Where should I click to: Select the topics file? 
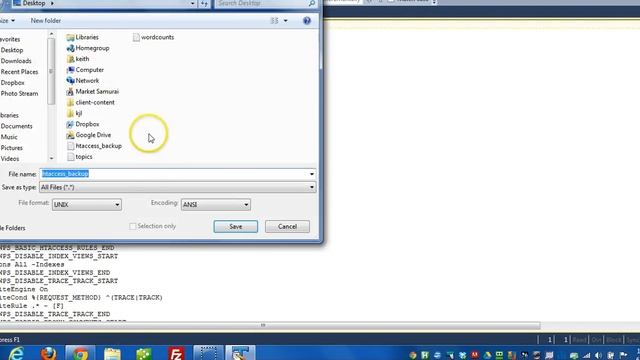tap(80, 157)
